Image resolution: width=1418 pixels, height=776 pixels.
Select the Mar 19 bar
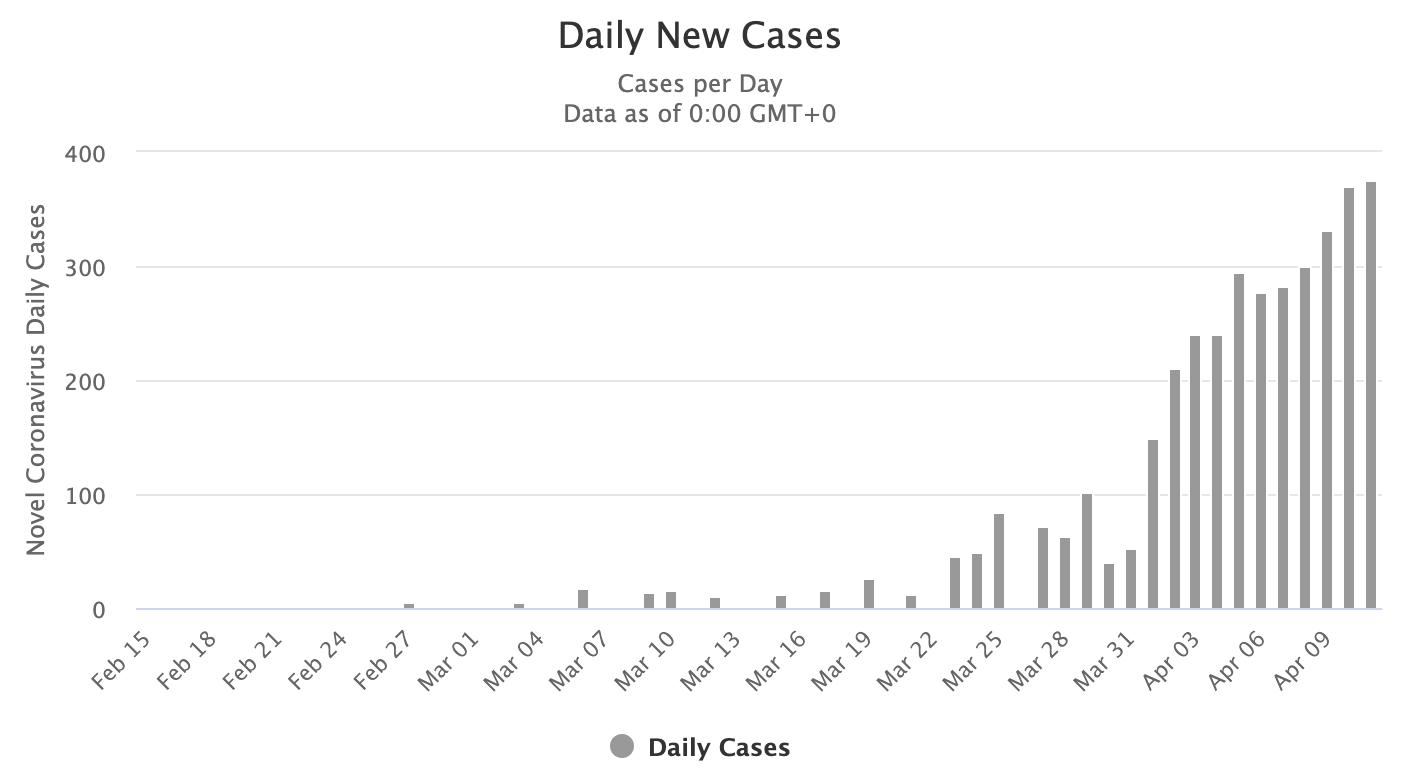tap(868, 594)
